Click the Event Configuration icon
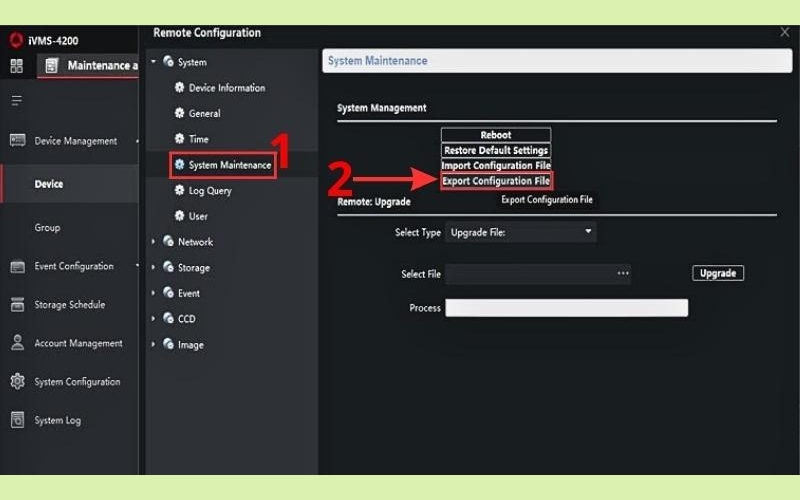This screenshot has width=800, height=500. (17, 266)
